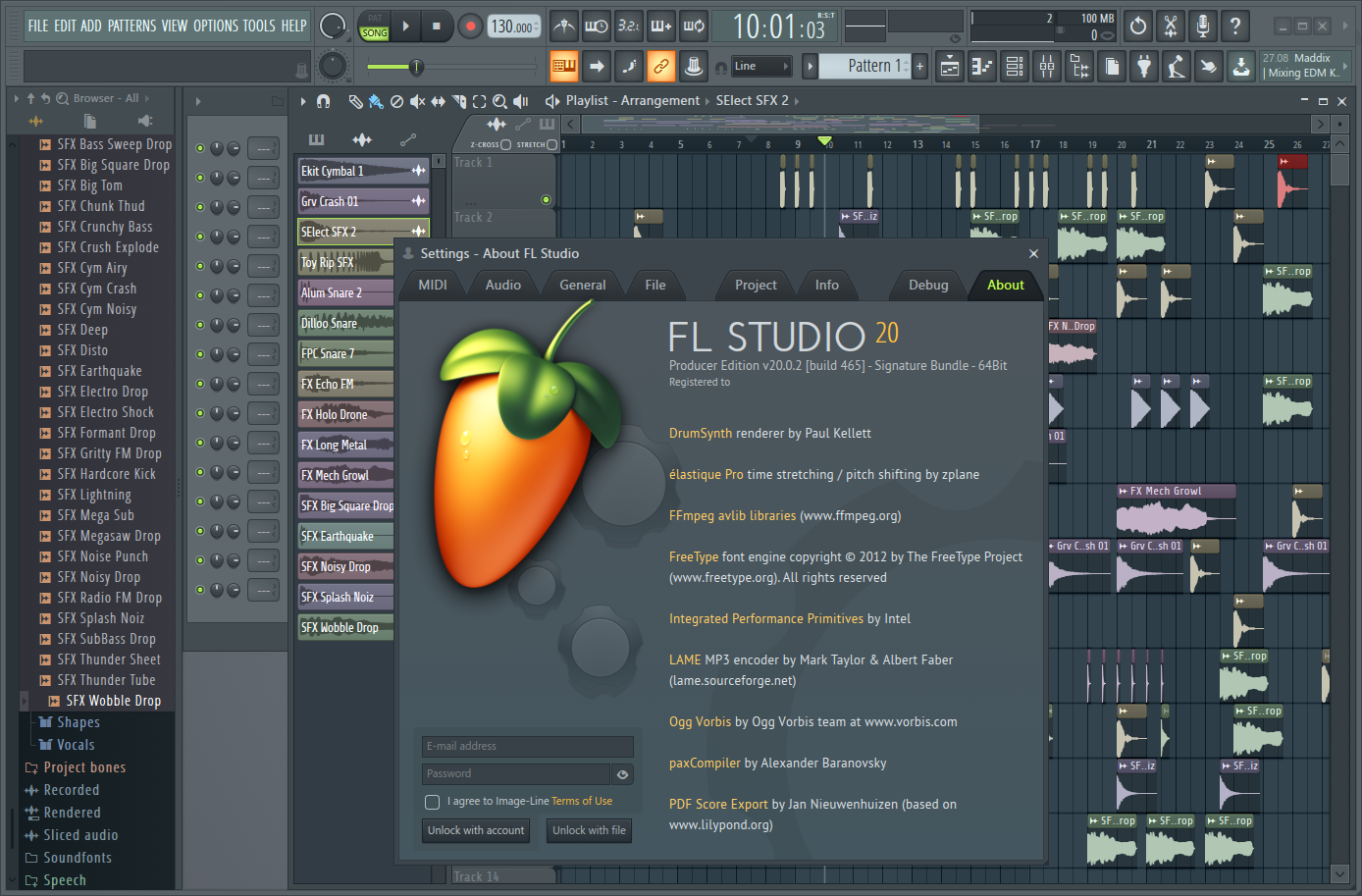Screen dimensions: 1362x896
Task: Open the Browser options arrow
Action: 16,98
